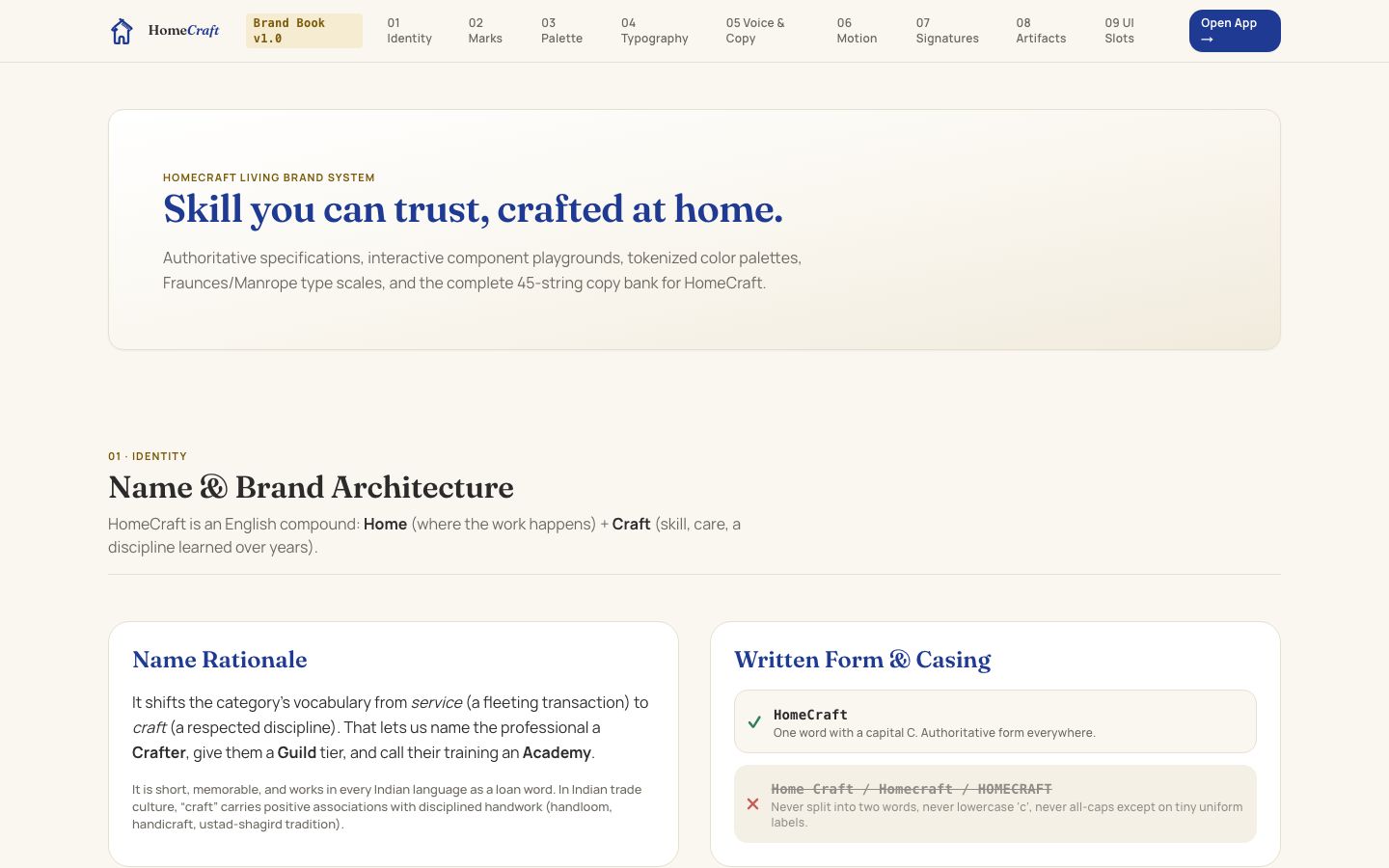The image size is (1389, 868).
Task: Click the green checkmark beside HomeCraft
Action: click(x=754, y=722)
